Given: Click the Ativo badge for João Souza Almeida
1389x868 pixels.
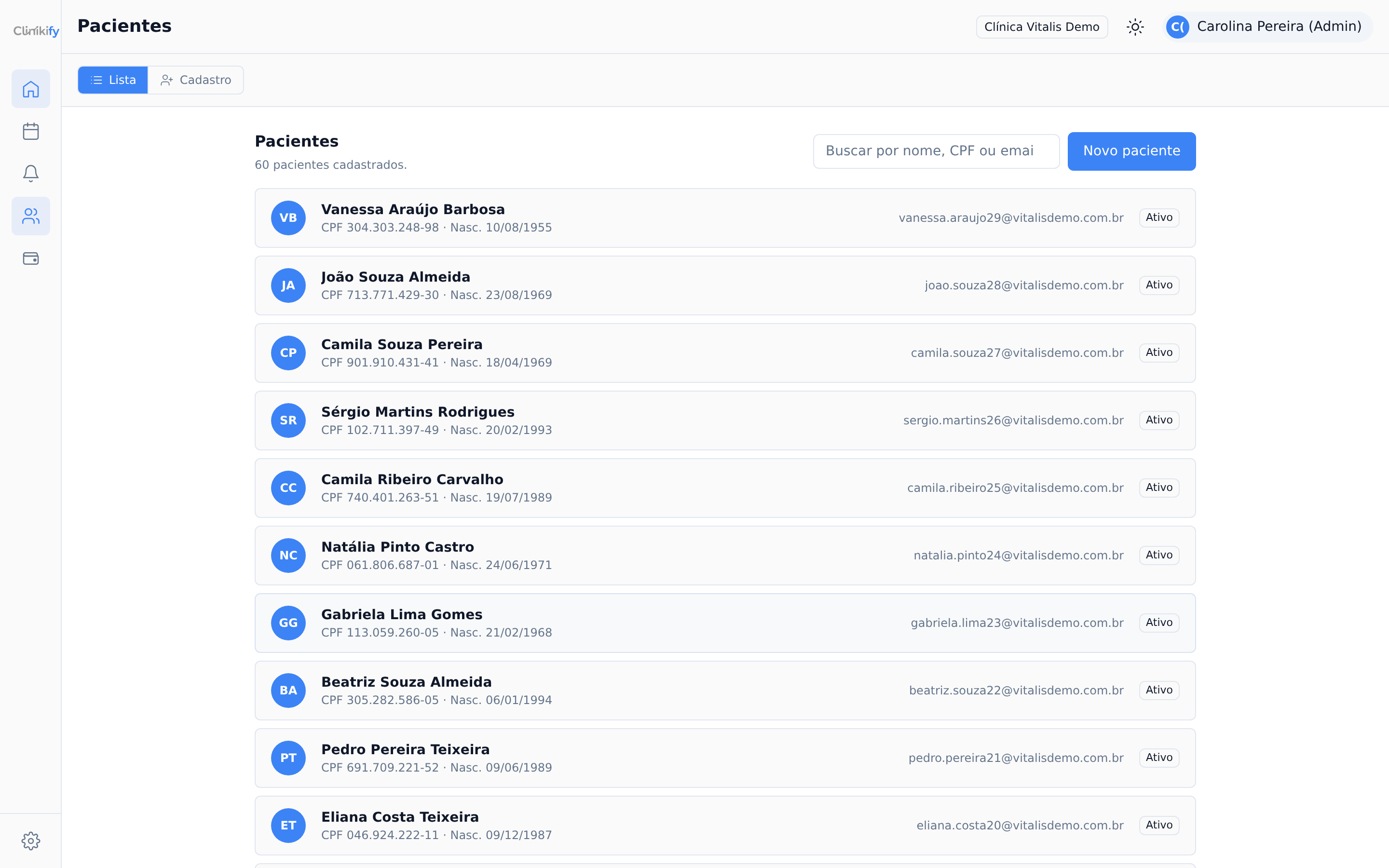Looking at the screenshot, I should [x=1159, y=285].
